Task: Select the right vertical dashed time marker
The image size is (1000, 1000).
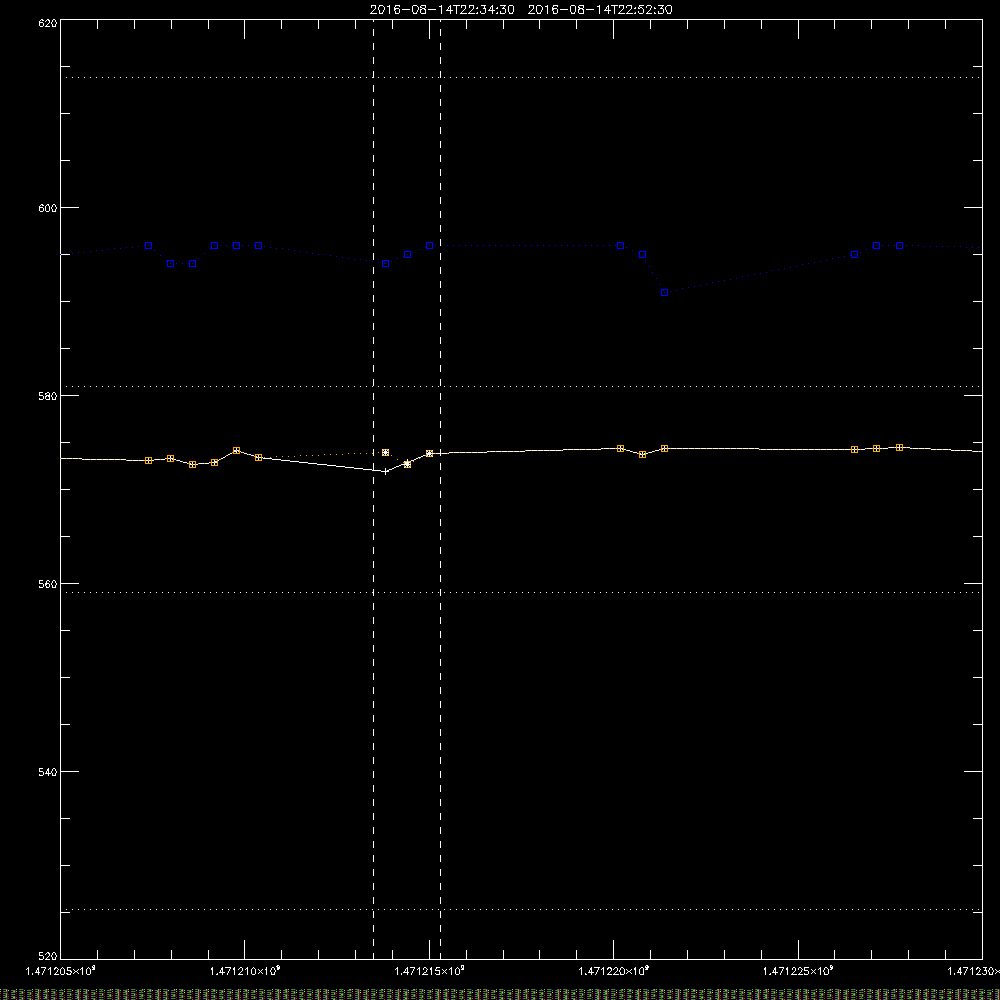Action: pos(441,489)
